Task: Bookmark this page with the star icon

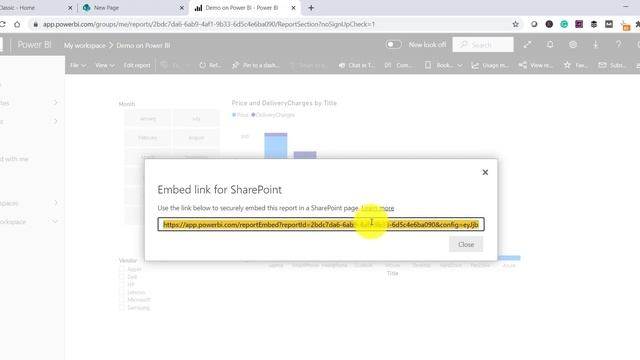Action: [516, 24]
